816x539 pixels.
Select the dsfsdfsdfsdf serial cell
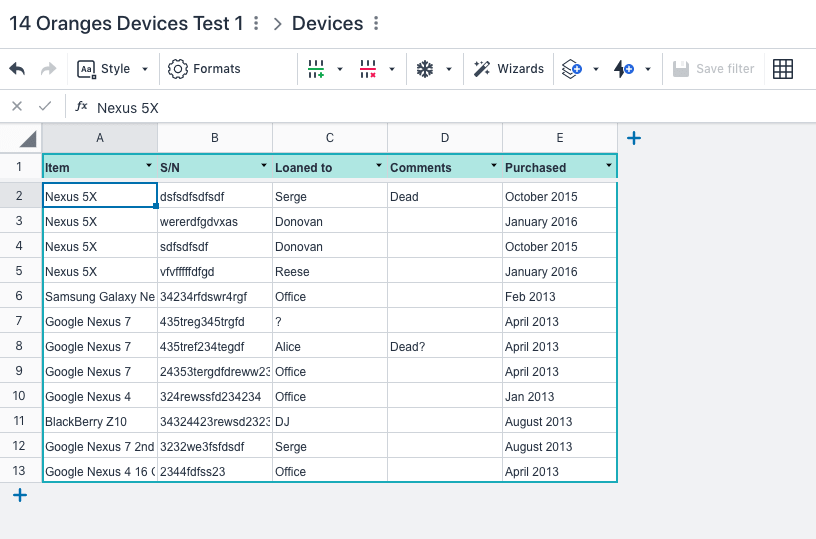215,196
